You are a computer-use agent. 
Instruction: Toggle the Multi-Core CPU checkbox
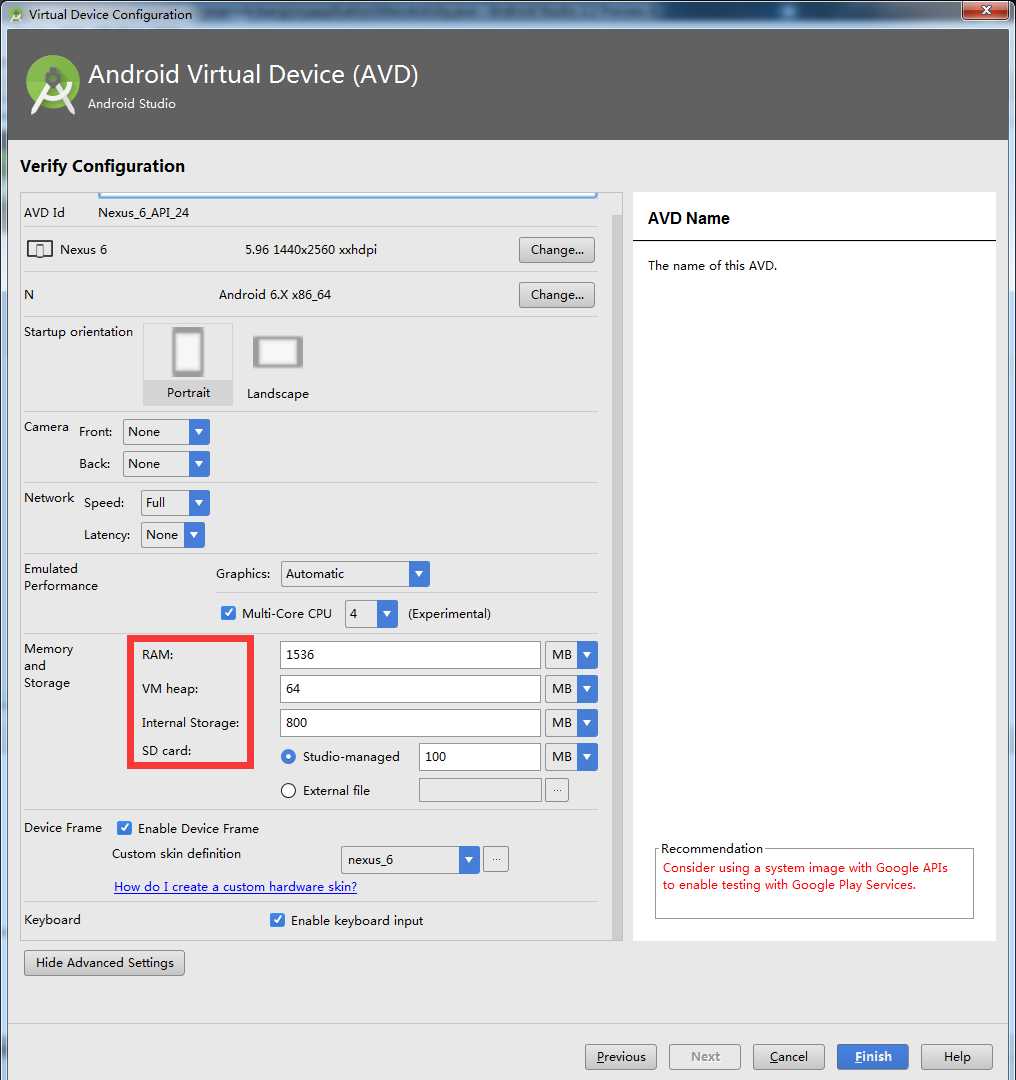click(x=228, y=613)
